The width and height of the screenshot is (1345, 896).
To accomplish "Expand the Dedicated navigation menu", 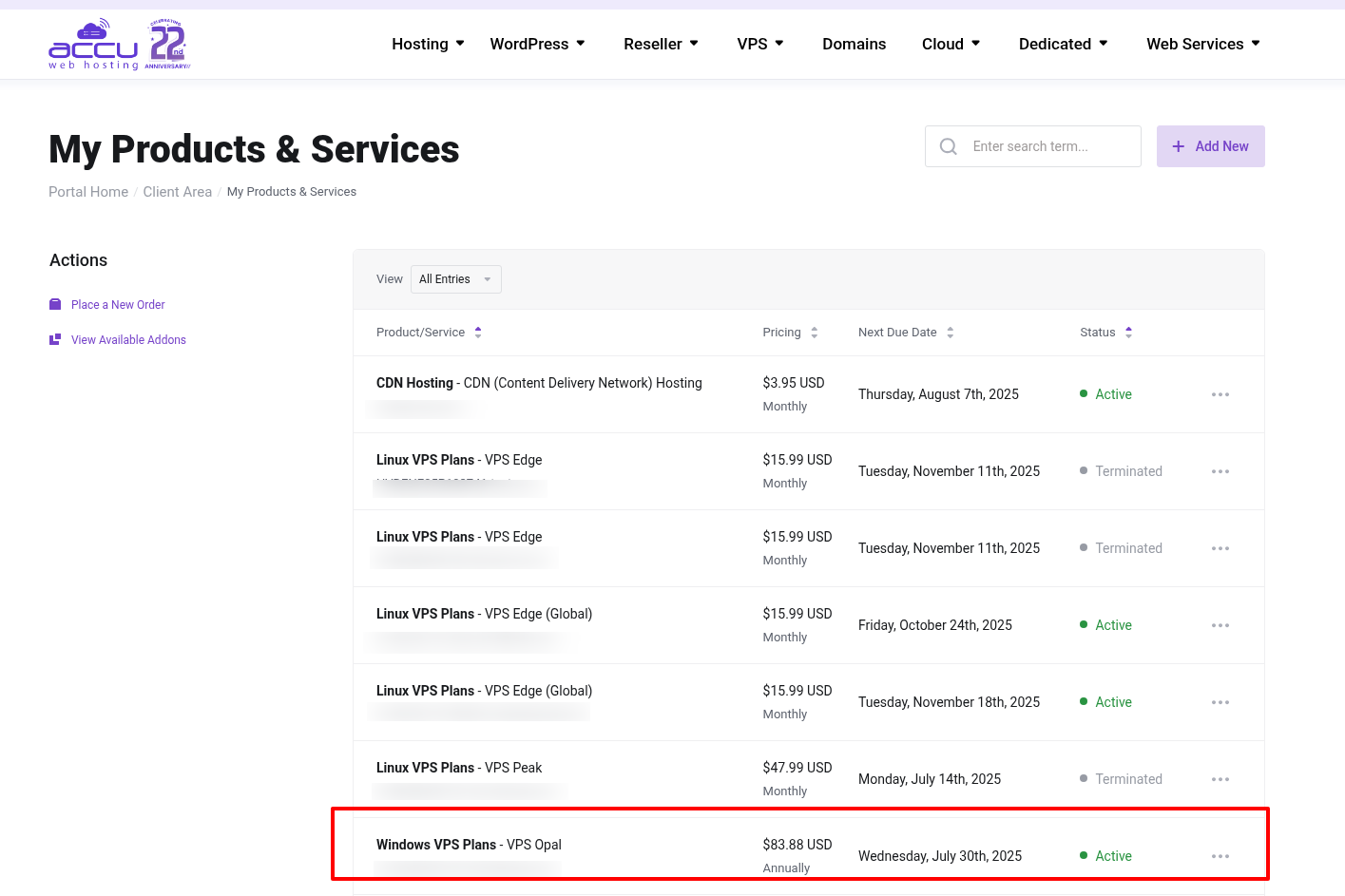I will pyautogui.click(x=1064, y=44).
